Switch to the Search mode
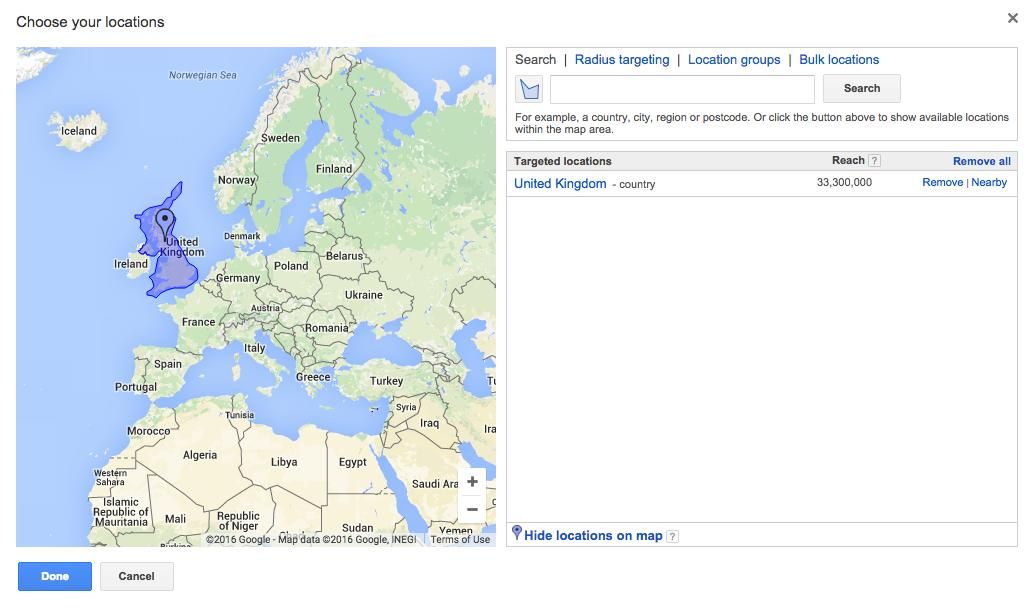The height and width of the screenshot is (613, 1035). pos(535,59)
